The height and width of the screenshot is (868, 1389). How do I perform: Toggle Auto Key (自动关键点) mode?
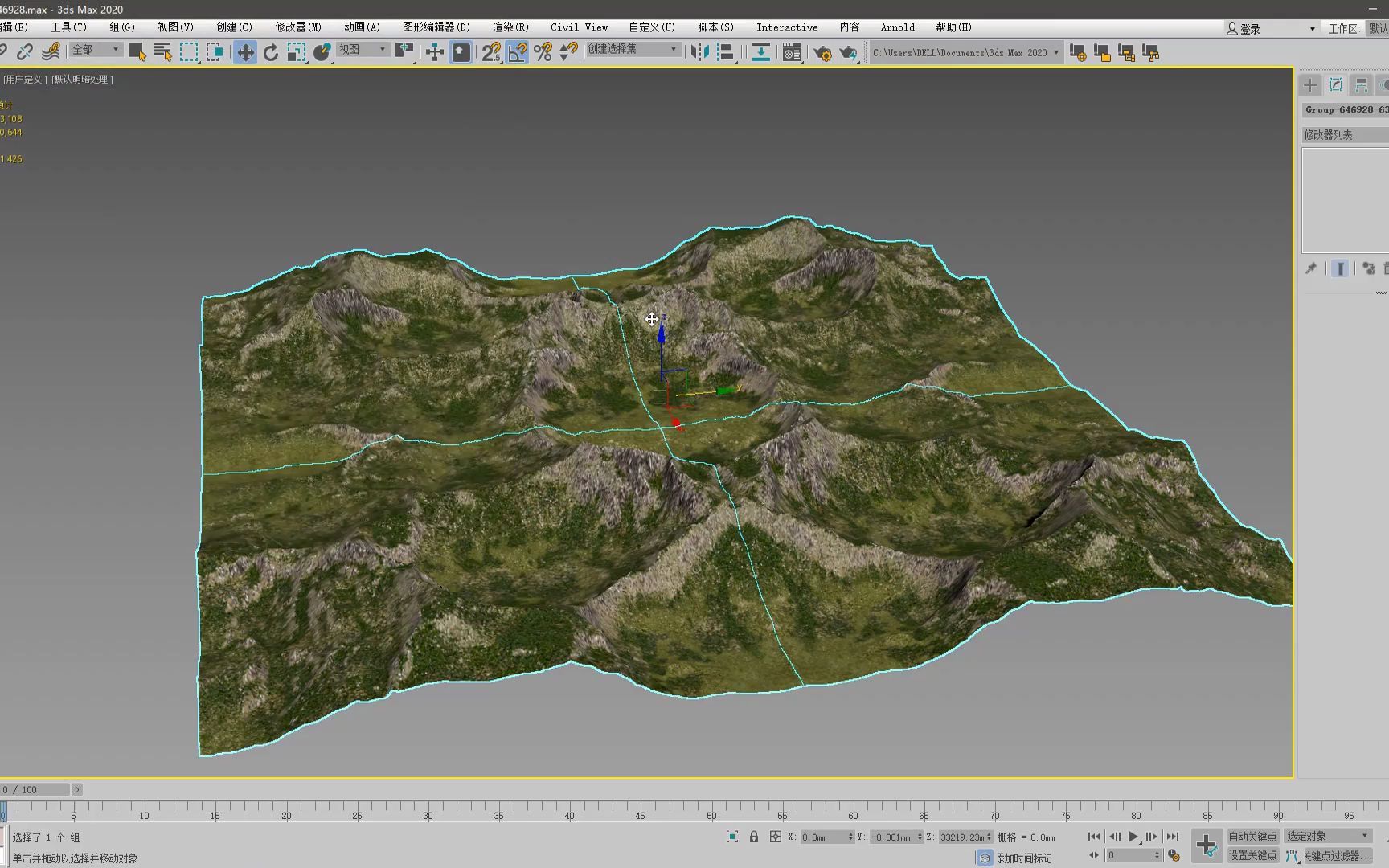(x=1252, y=837)
